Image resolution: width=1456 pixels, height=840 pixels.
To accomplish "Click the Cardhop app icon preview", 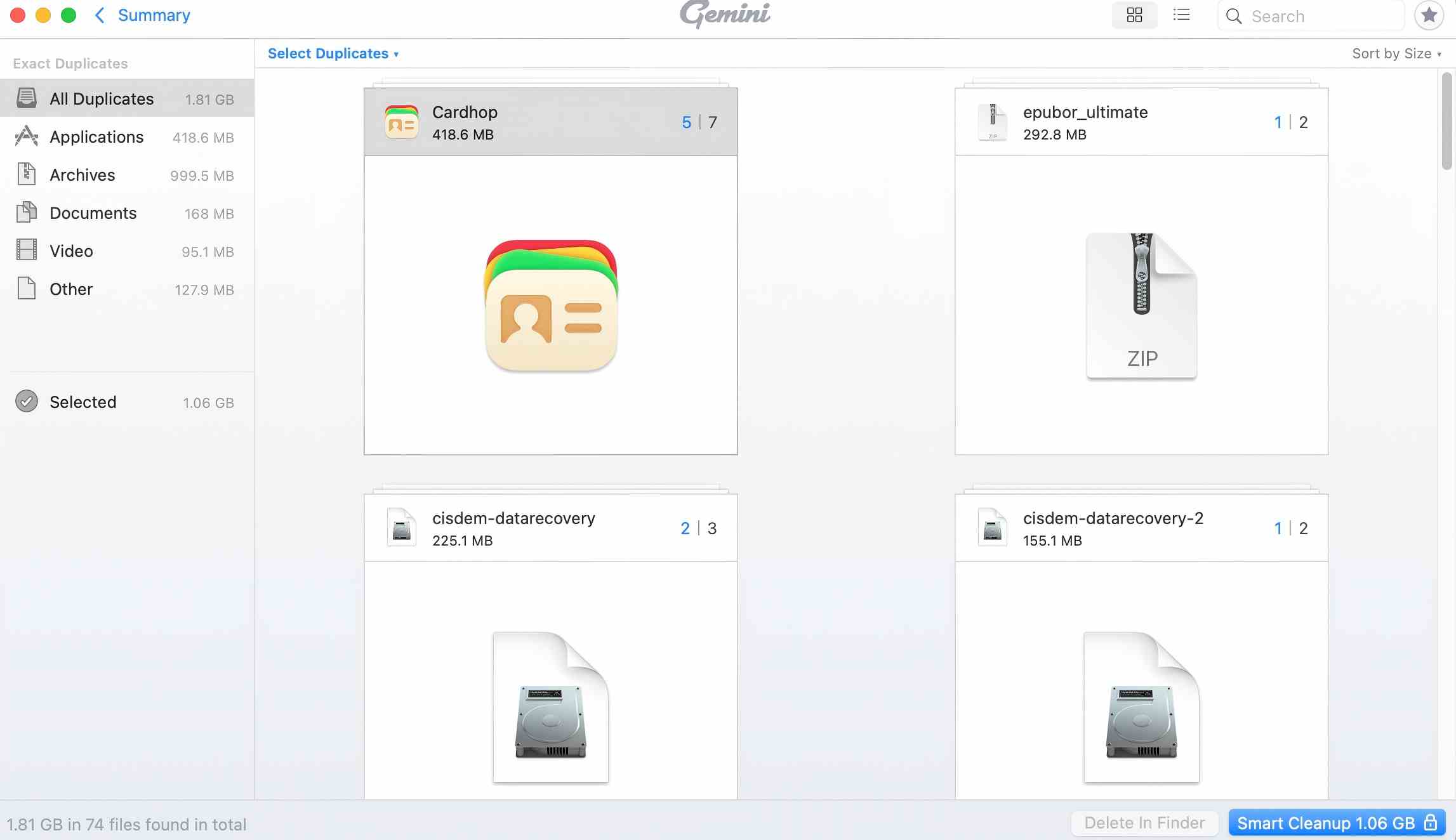I will point(551,305).
